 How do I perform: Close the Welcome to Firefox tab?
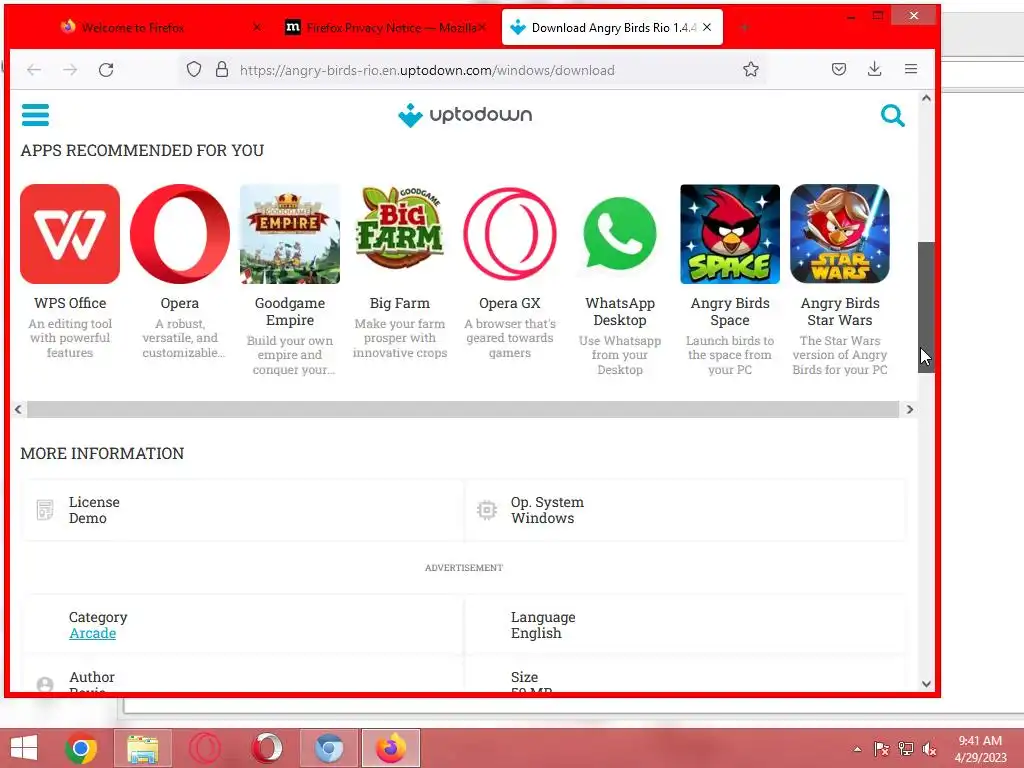click(x=257, y=27)
